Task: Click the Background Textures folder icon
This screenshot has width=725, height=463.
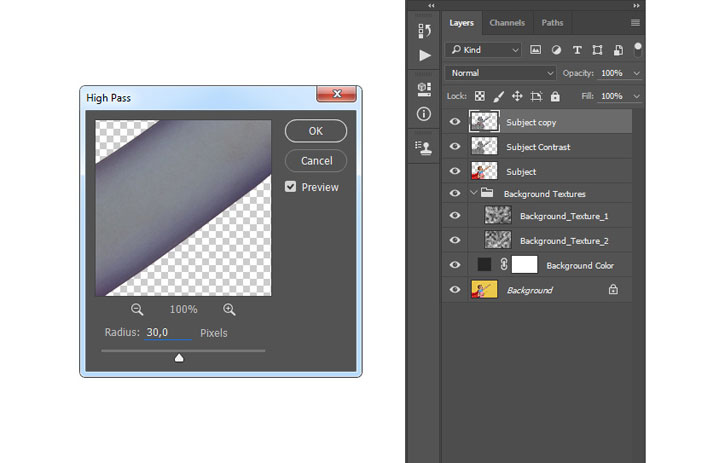Action: (487, 192)
